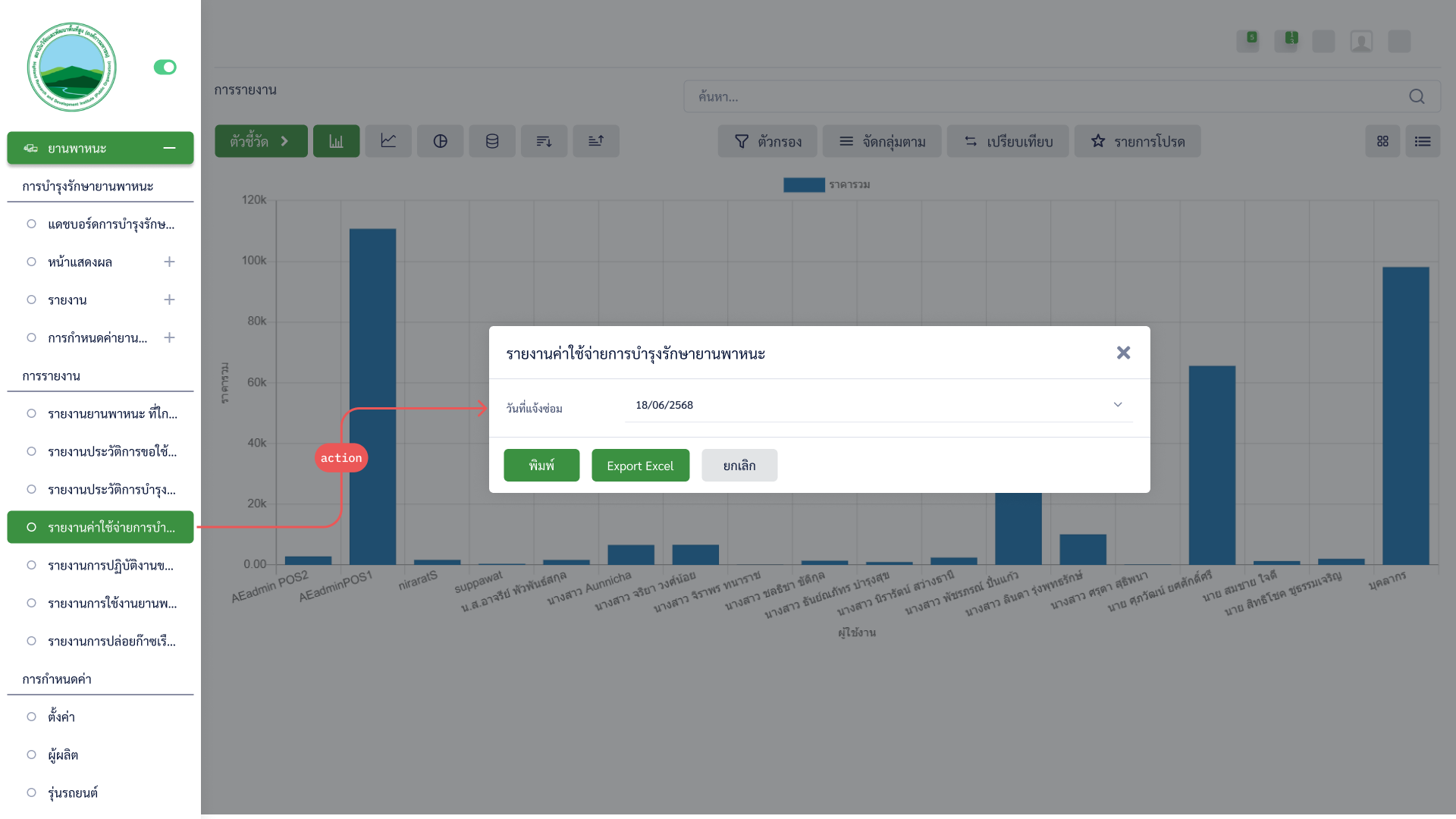
Task: Click the ยกเลิก cancel button
Action: coord(739,466)
